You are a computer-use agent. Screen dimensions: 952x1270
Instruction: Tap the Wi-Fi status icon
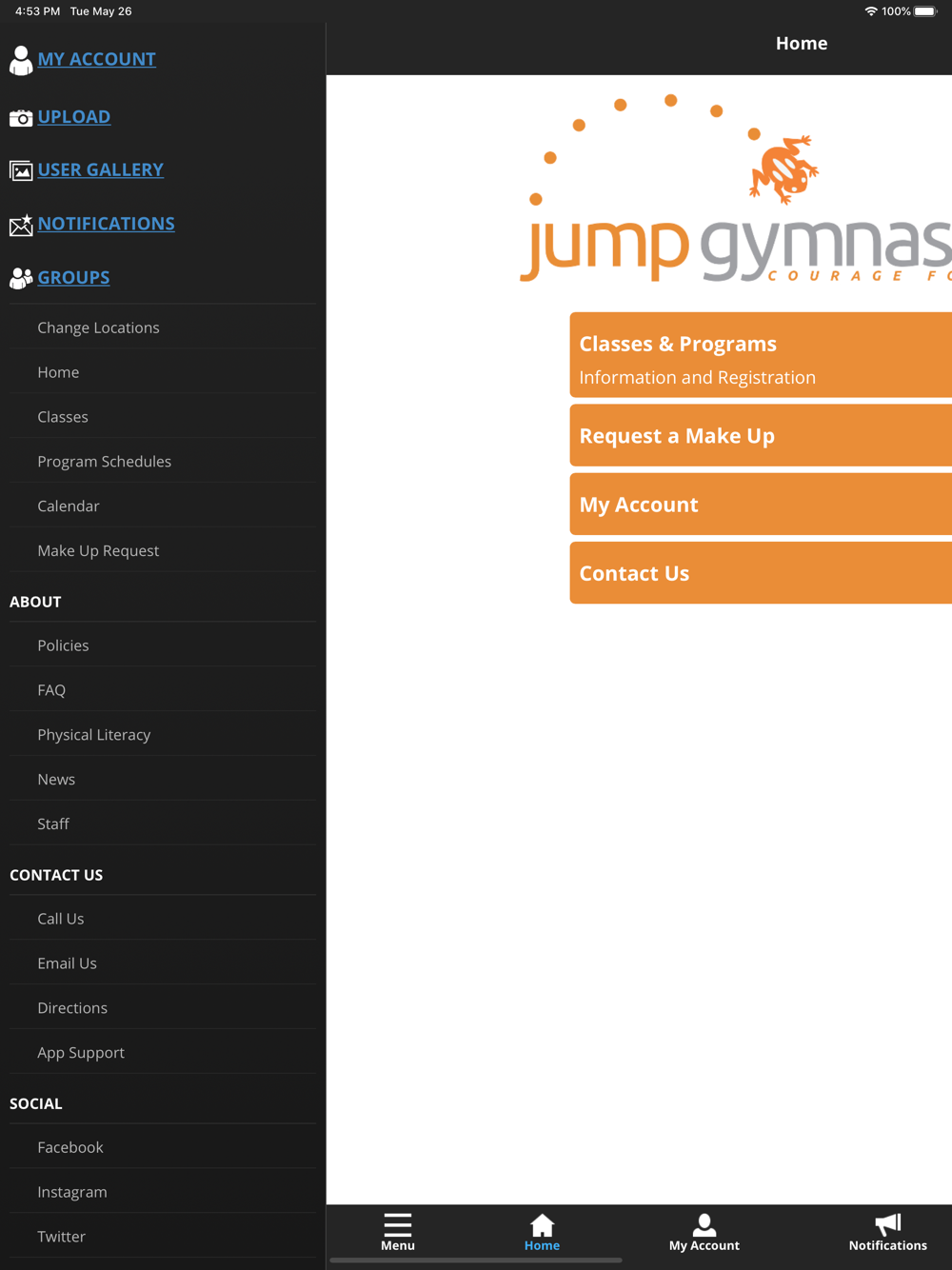[870, 11]
